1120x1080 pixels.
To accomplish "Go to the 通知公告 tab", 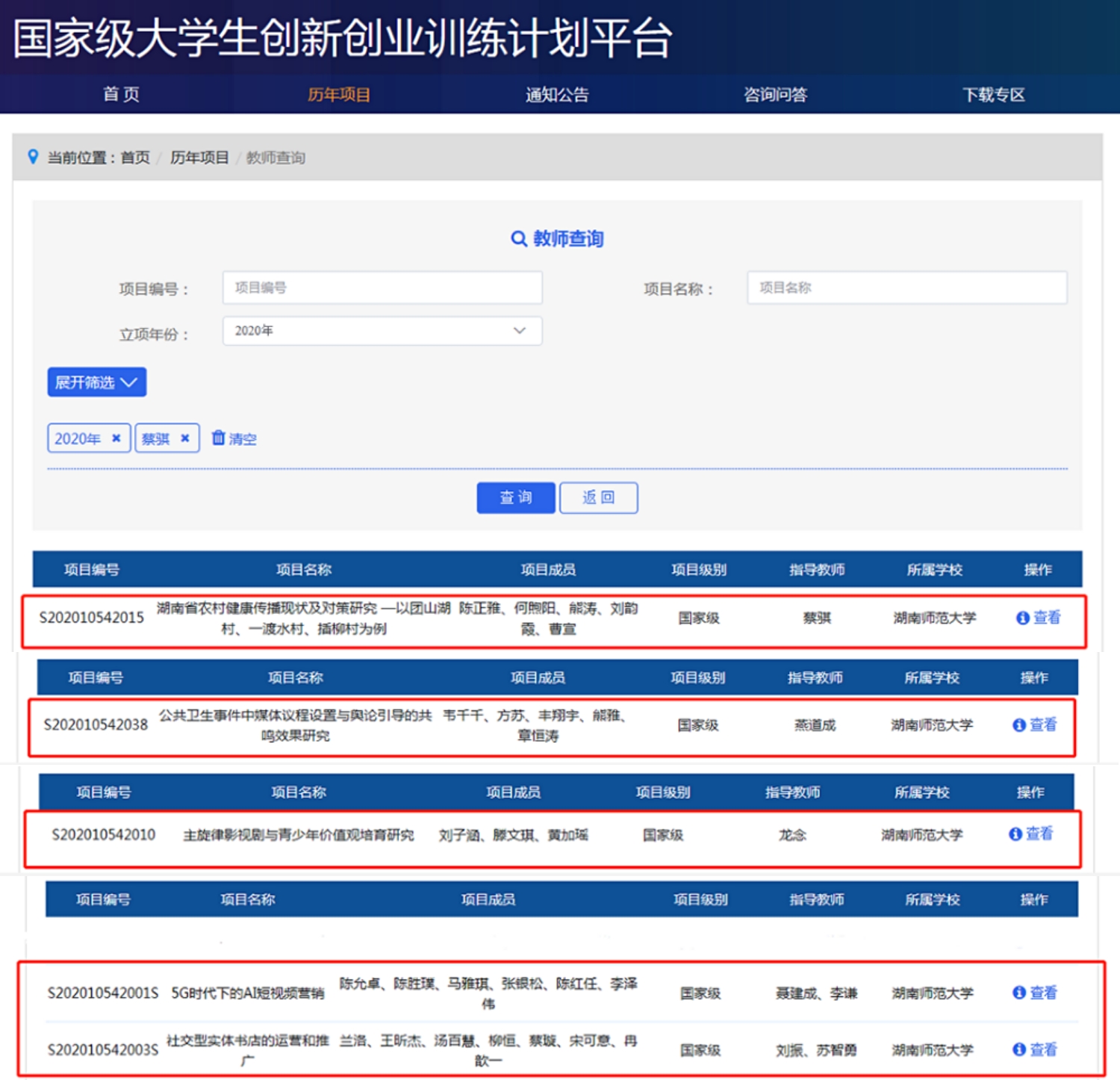I will point(557,95).
